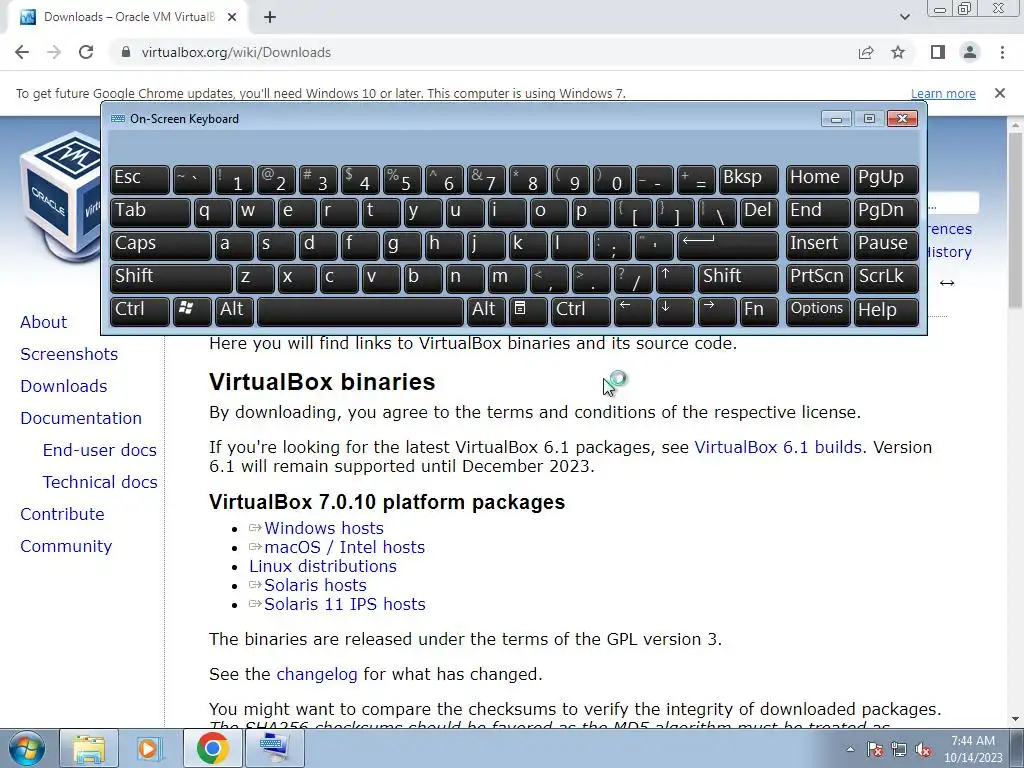The height and width of the screenshot is (768, 1024).
Task: Switch to Chrome in the taskbar
Action: pyautogui.click(x=212, y=749)
